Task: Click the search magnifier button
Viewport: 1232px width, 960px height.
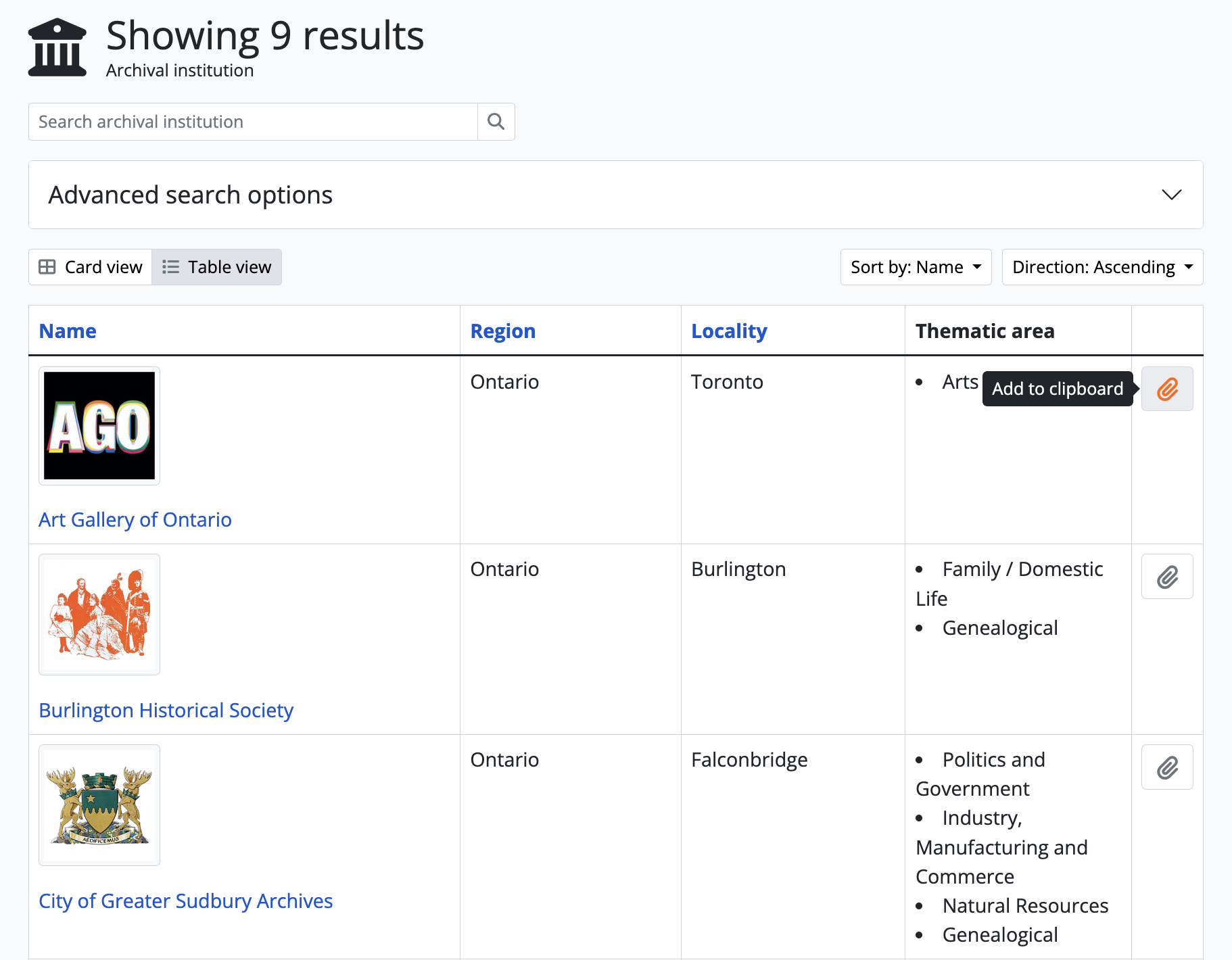Action: [496, 122]
